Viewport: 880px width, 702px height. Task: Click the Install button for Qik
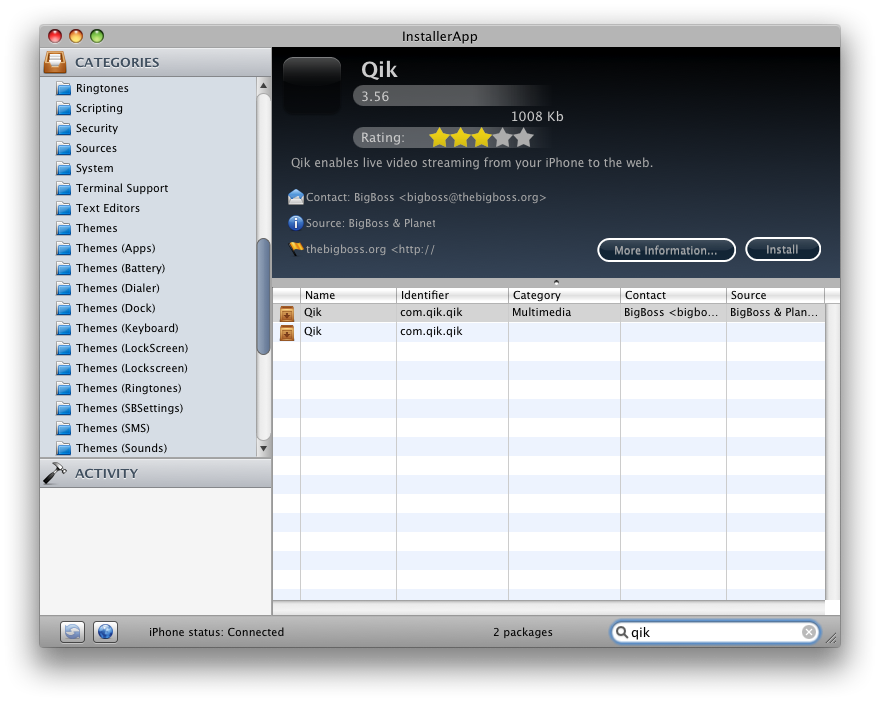[783, 249]
